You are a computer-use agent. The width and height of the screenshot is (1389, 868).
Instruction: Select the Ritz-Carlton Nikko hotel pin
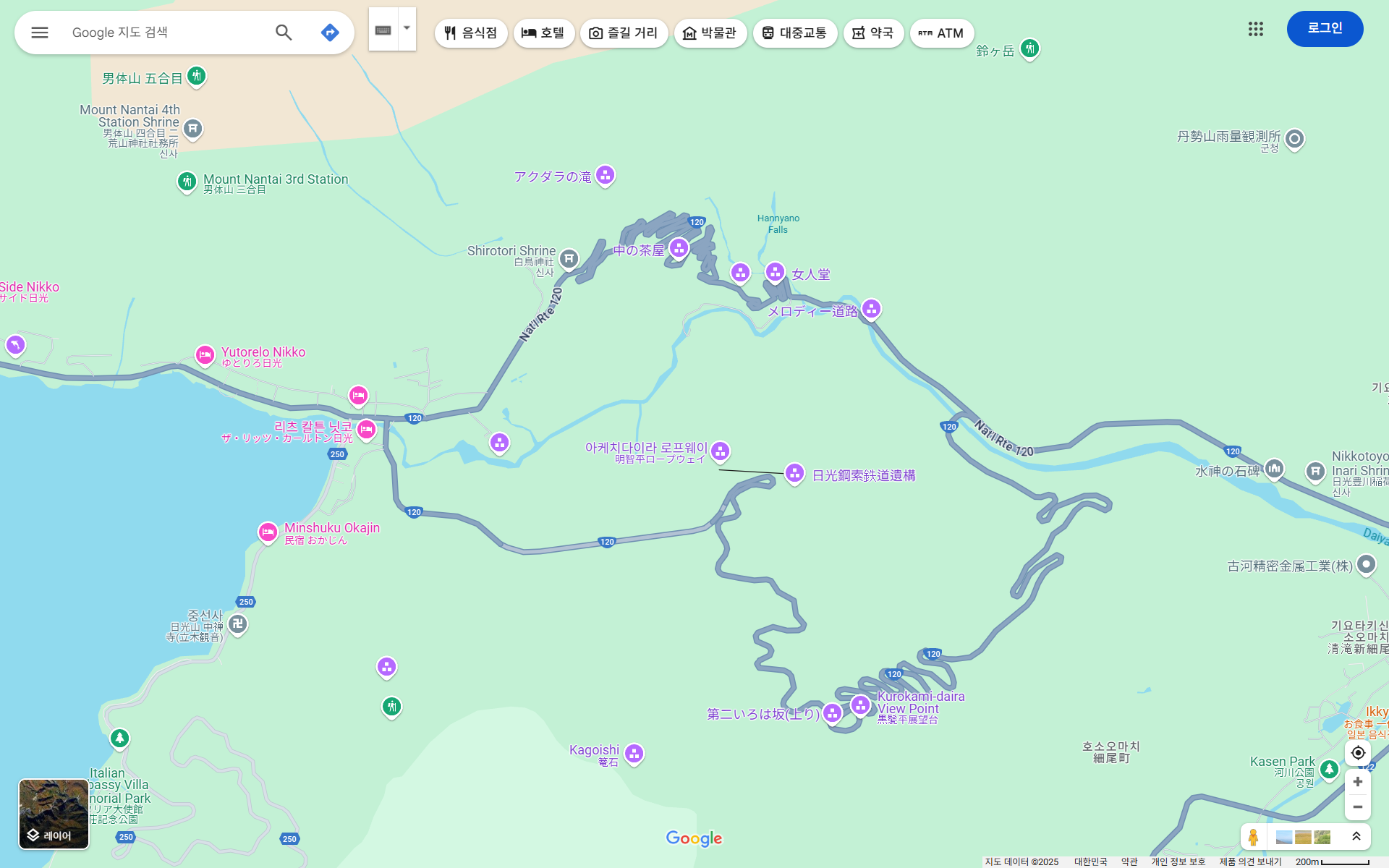click(366, 429)
